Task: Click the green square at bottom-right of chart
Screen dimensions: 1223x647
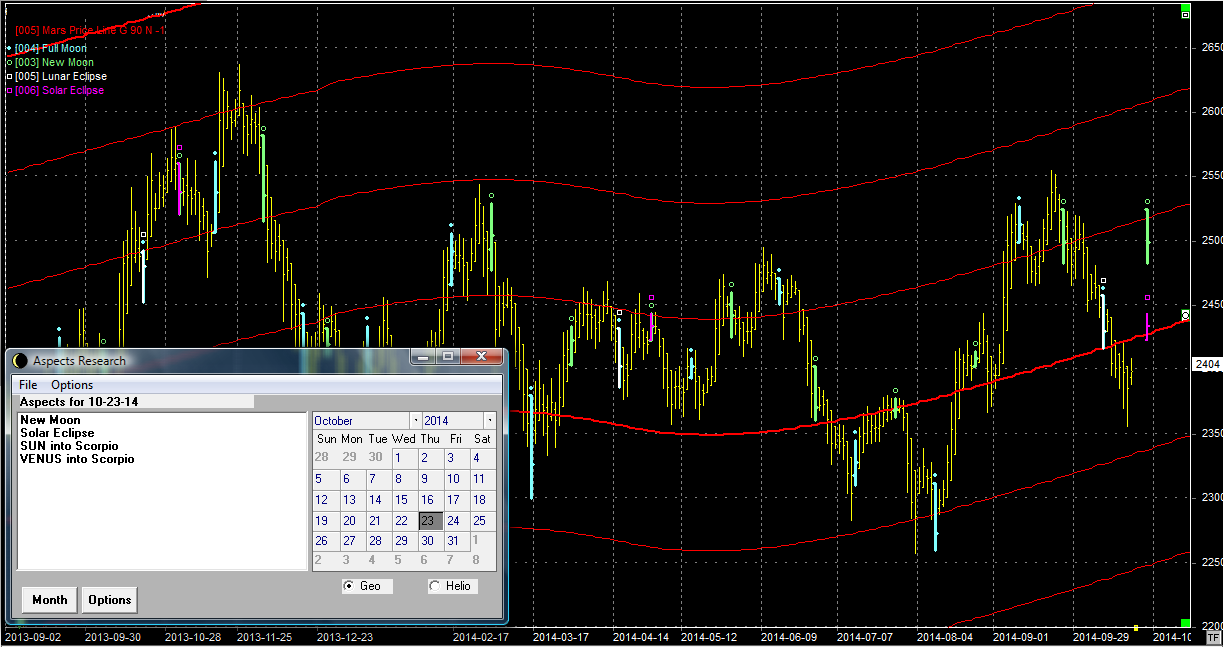Action: pyautogui.click(x=1185, y=623)
